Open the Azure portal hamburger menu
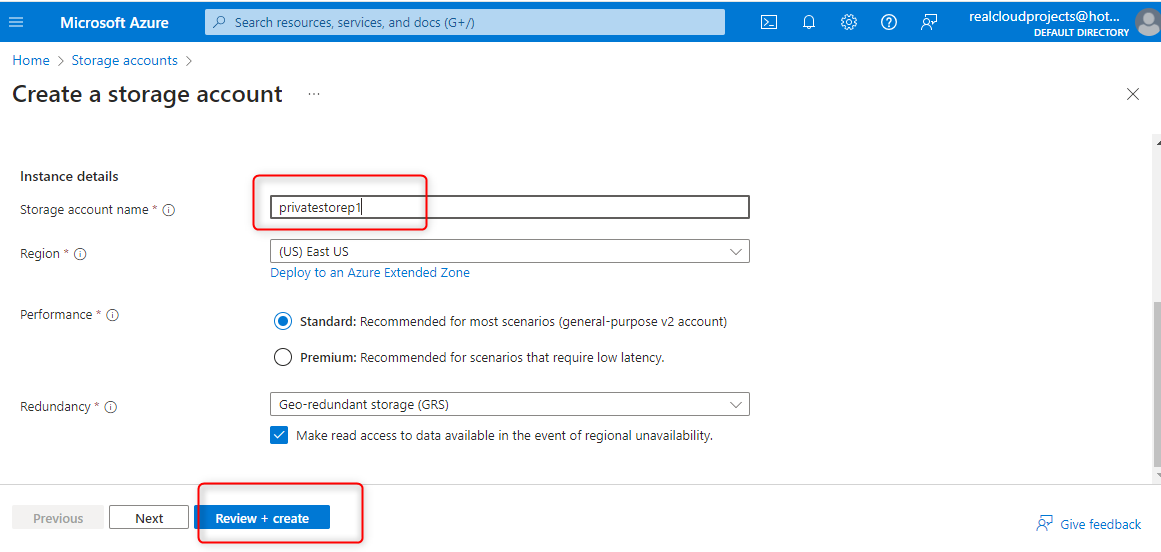This screenshot has height=552, width=1161. (x=16, y=22)
